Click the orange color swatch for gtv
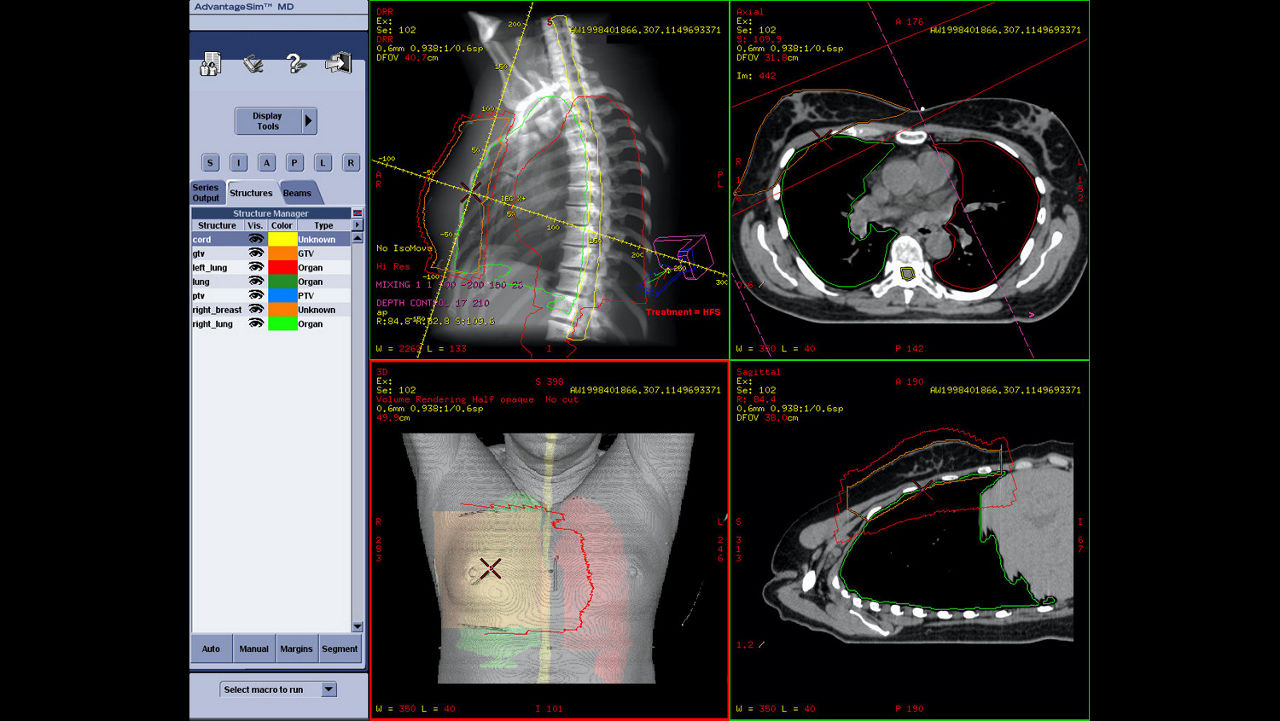Screen dimensions: 1280x721 click(282, 254)
